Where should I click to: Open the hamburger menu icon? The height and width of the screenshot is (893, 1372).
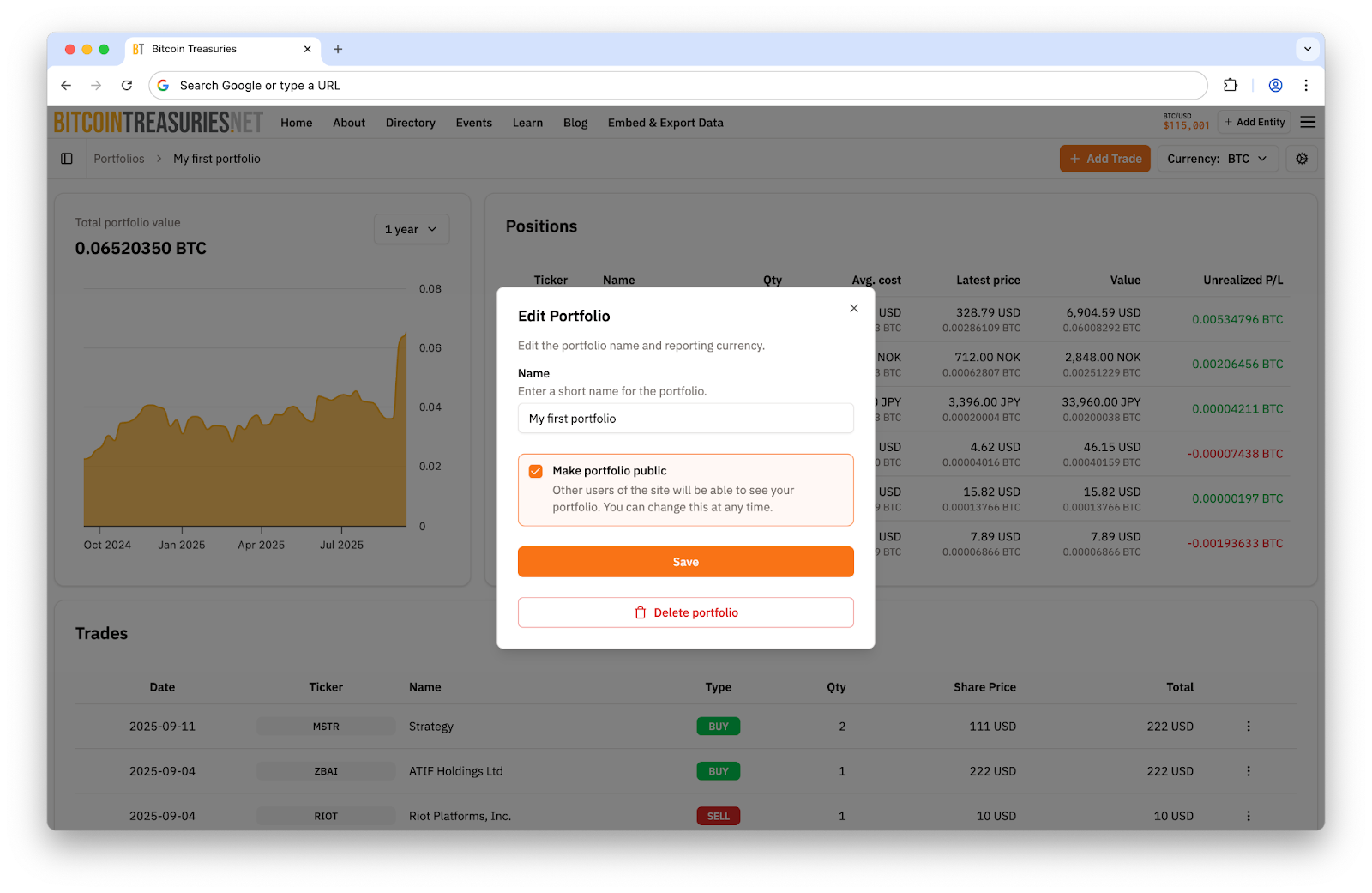pyautogui.click(x=1307, y=123)
